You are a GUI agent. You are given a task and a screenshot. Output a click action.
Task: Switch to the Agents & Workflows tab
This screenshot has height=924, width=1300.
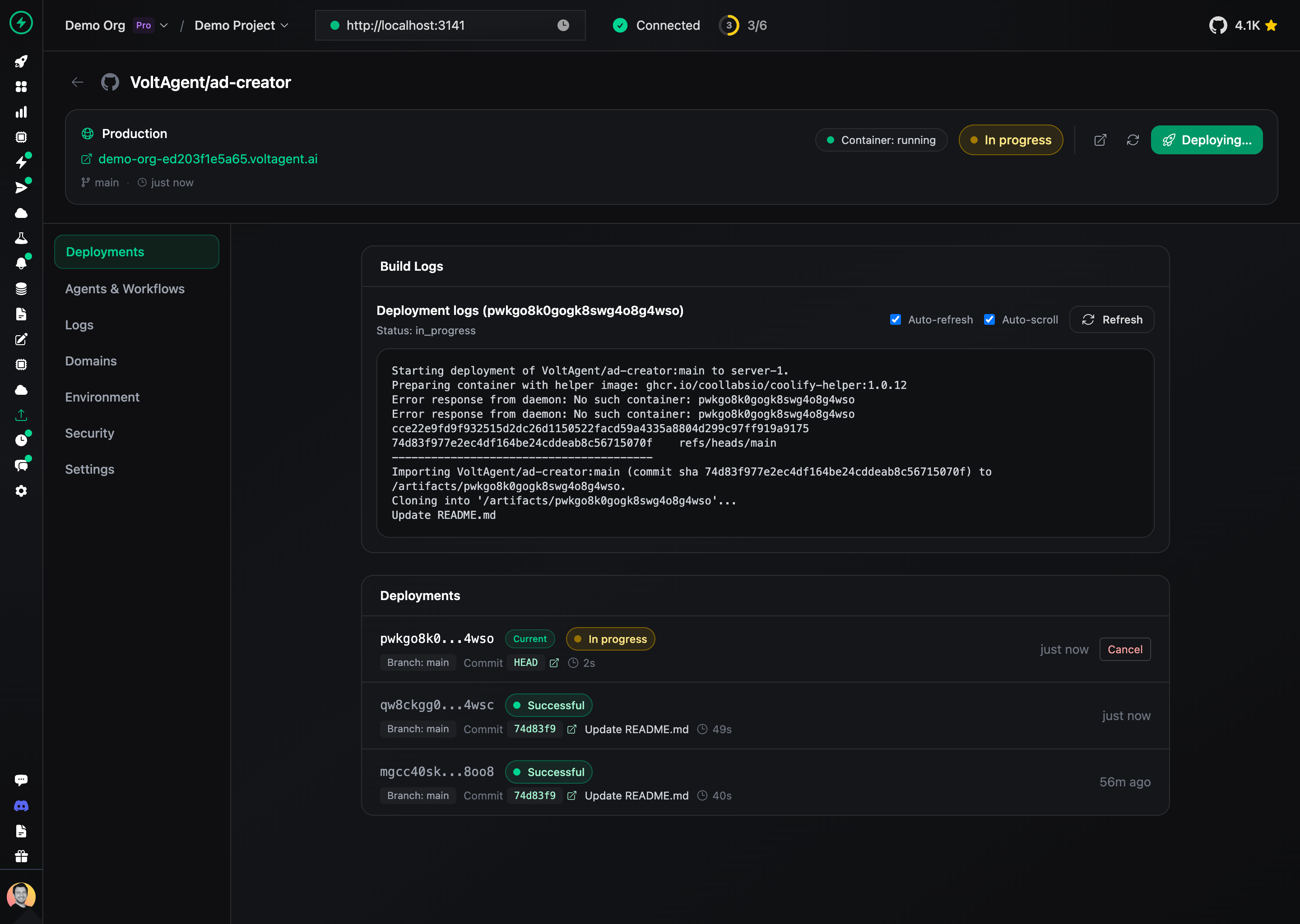125,289
